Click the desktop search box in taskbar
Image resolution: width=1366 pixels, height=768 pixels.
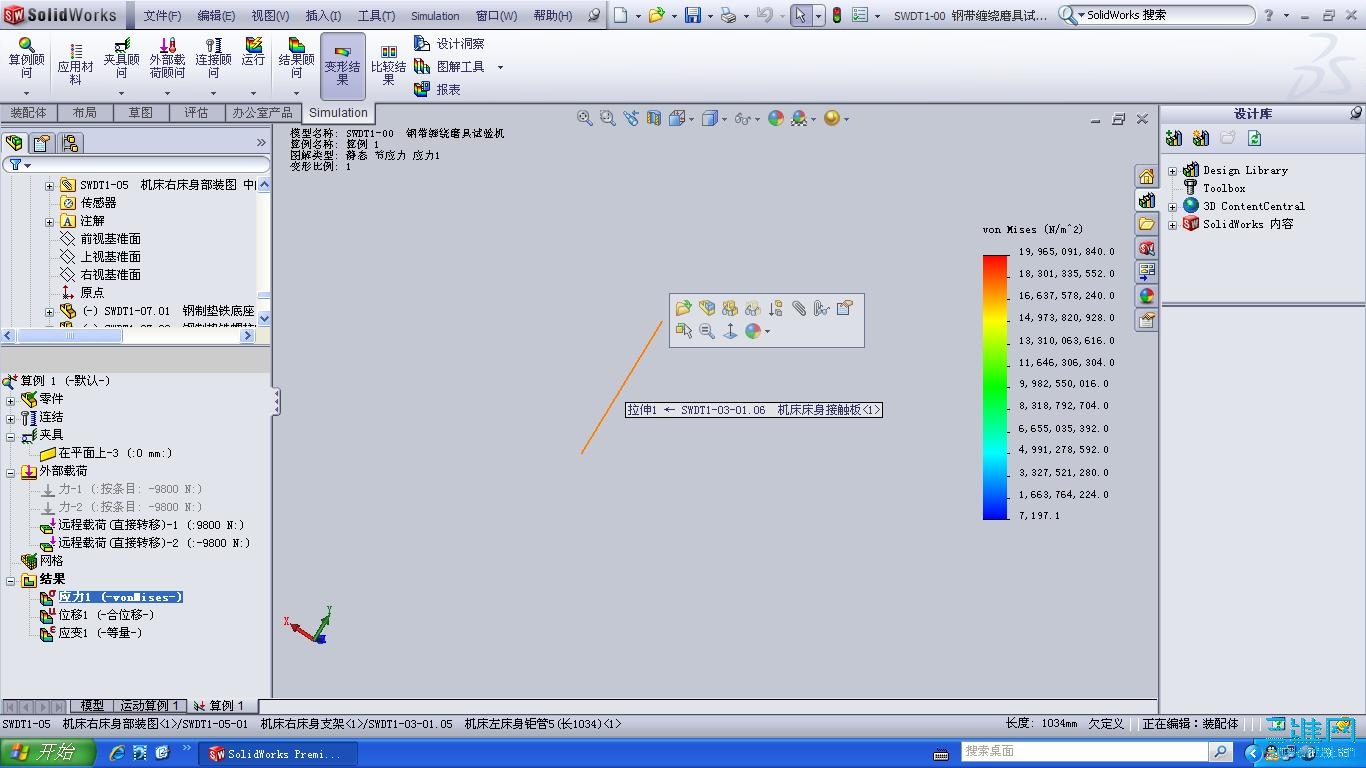click(x=1085, y=751)
